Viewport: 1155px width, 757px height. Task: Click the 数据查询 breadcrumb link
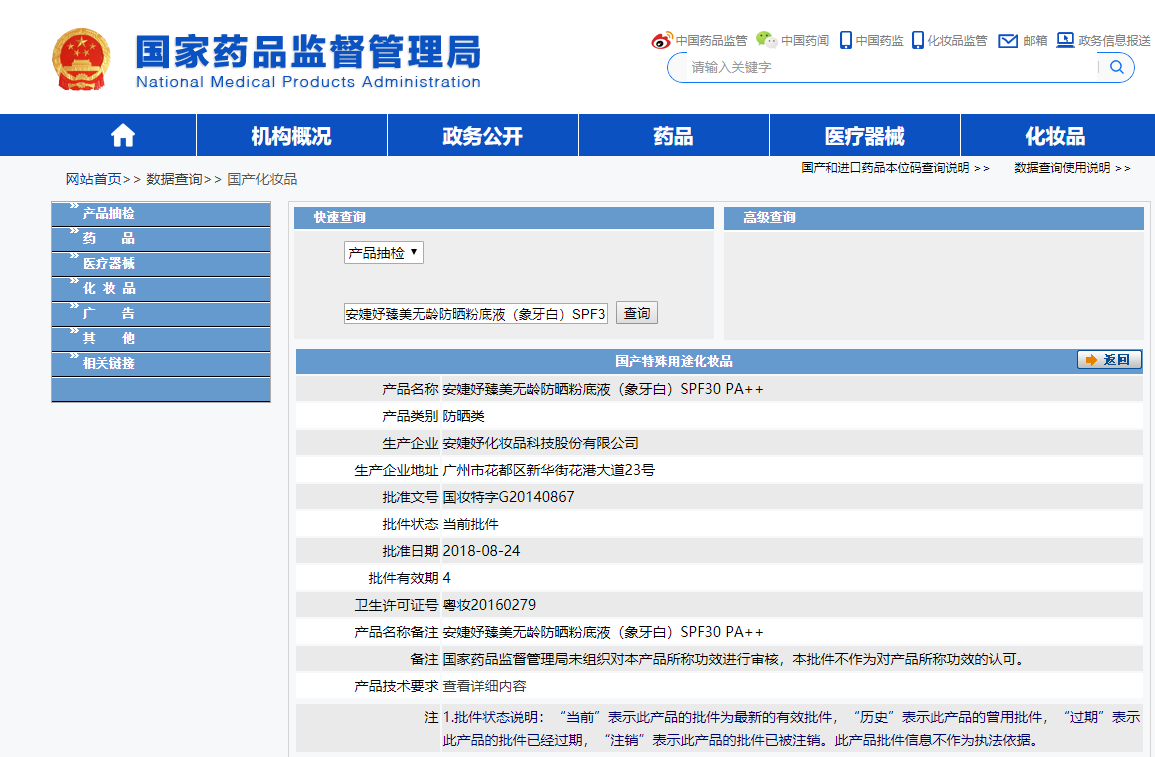click(174, 179)
